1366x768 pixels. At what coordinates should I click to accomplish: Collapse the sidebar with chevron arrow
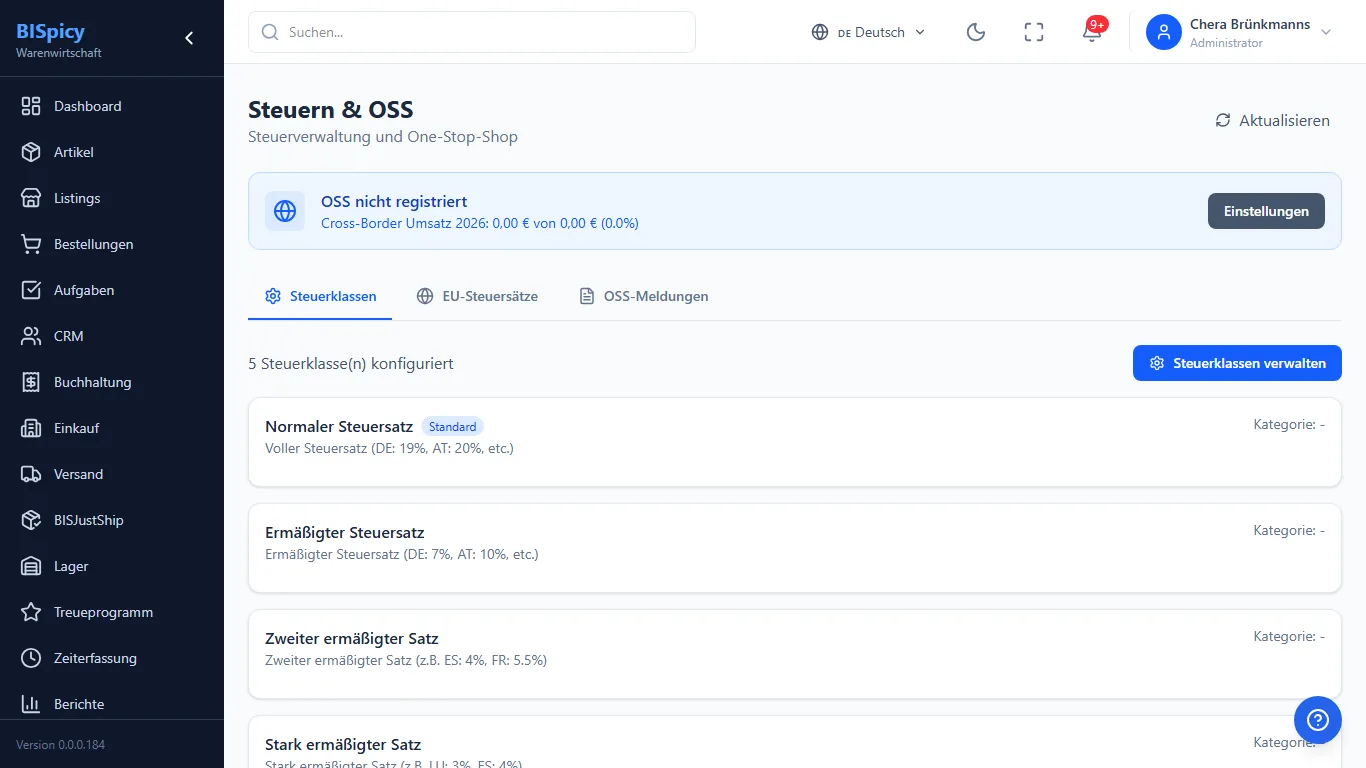point(189,38)
